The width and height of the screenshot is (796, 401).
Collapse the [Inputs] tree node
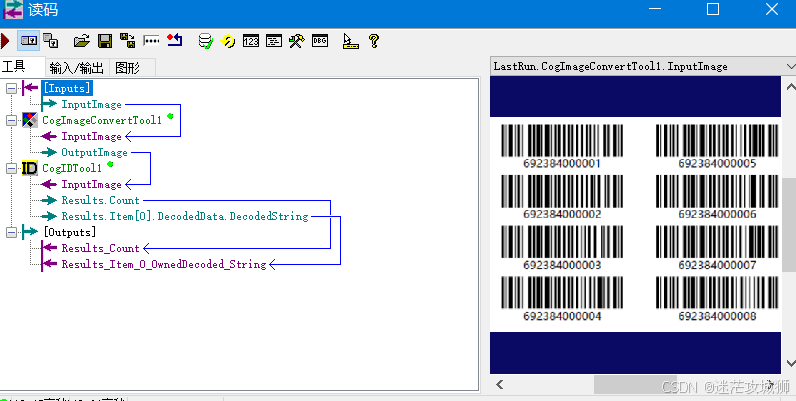point(11,88)
